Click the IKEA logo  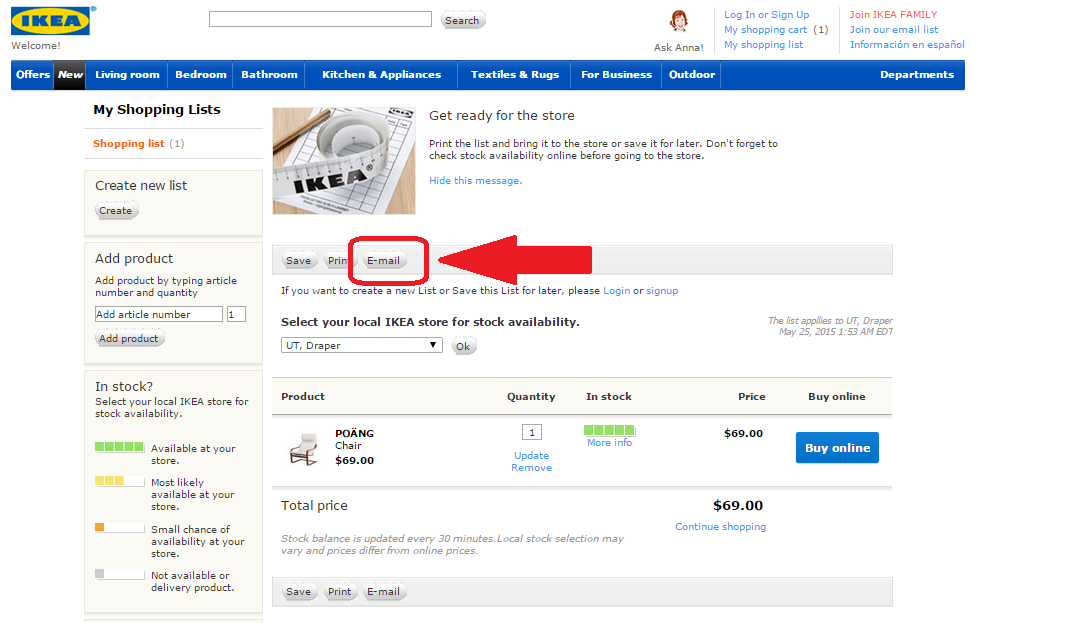point(53,21)
